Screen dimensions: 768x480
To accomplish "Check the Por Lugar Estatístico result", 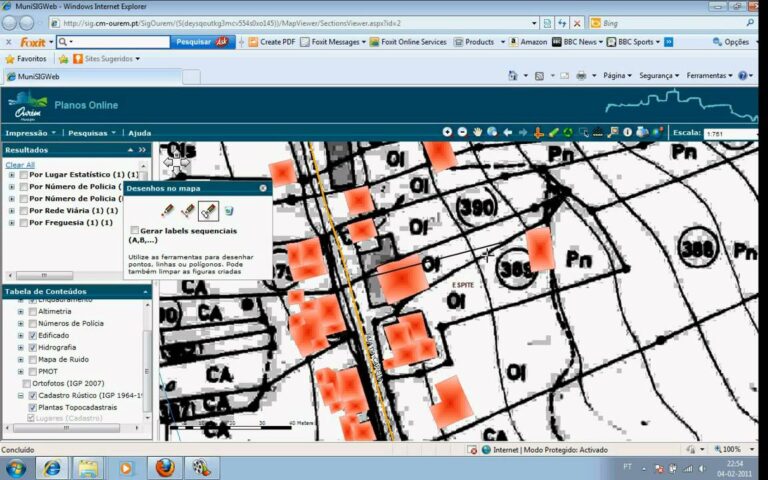I will (x=24, y=175).
